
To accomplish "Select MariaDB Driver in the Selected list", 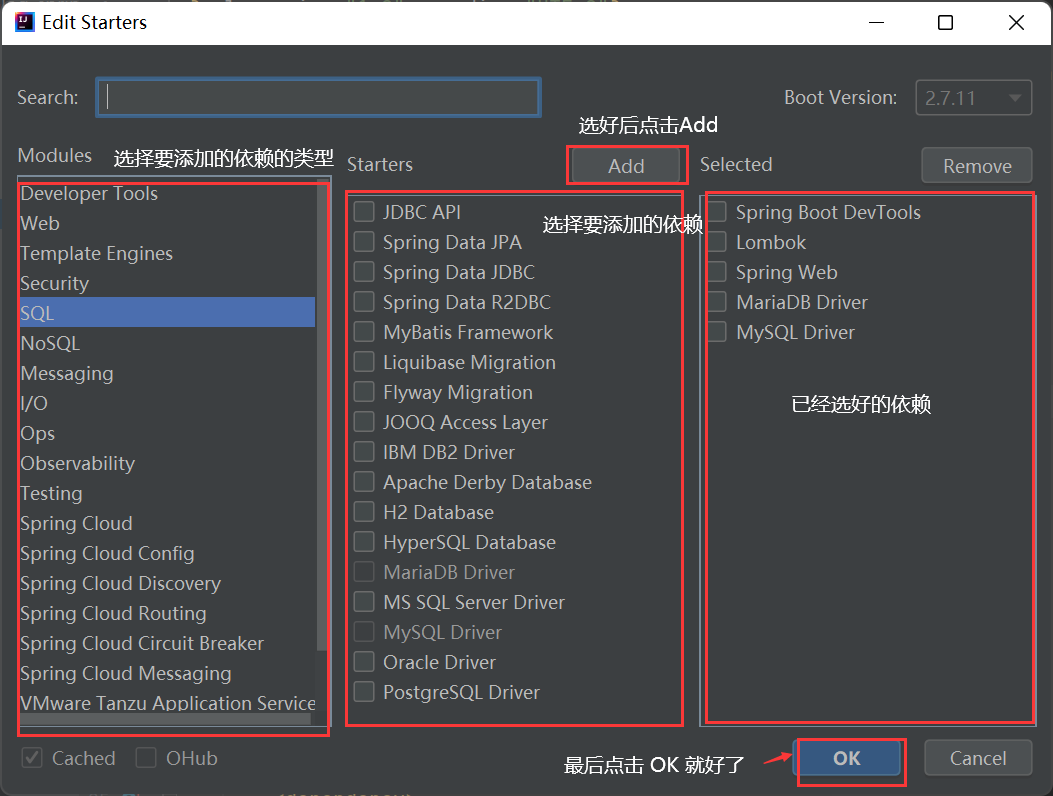I will coord(717,302).
